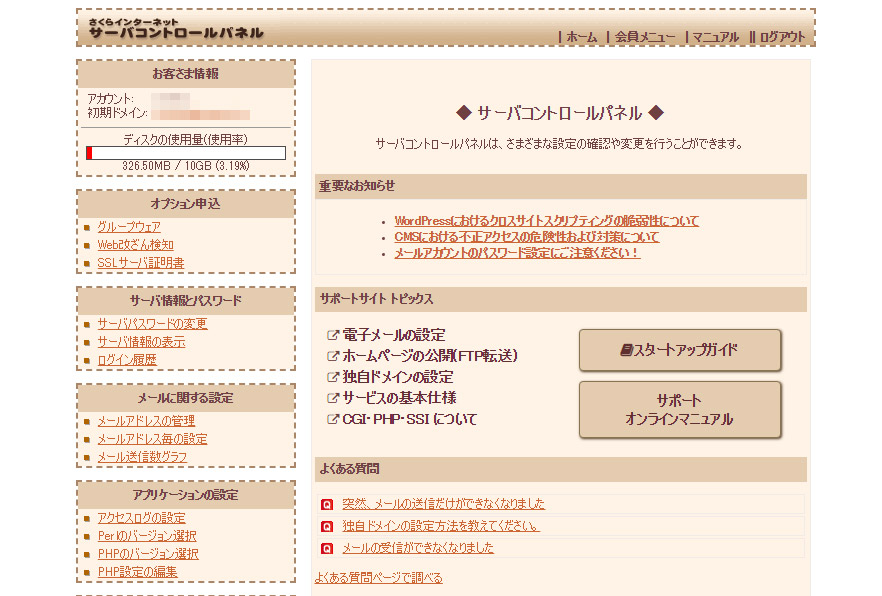Click the Q icon beside メールの受信 question
Screen dimensions: 882x596
(x=326, y=548)
